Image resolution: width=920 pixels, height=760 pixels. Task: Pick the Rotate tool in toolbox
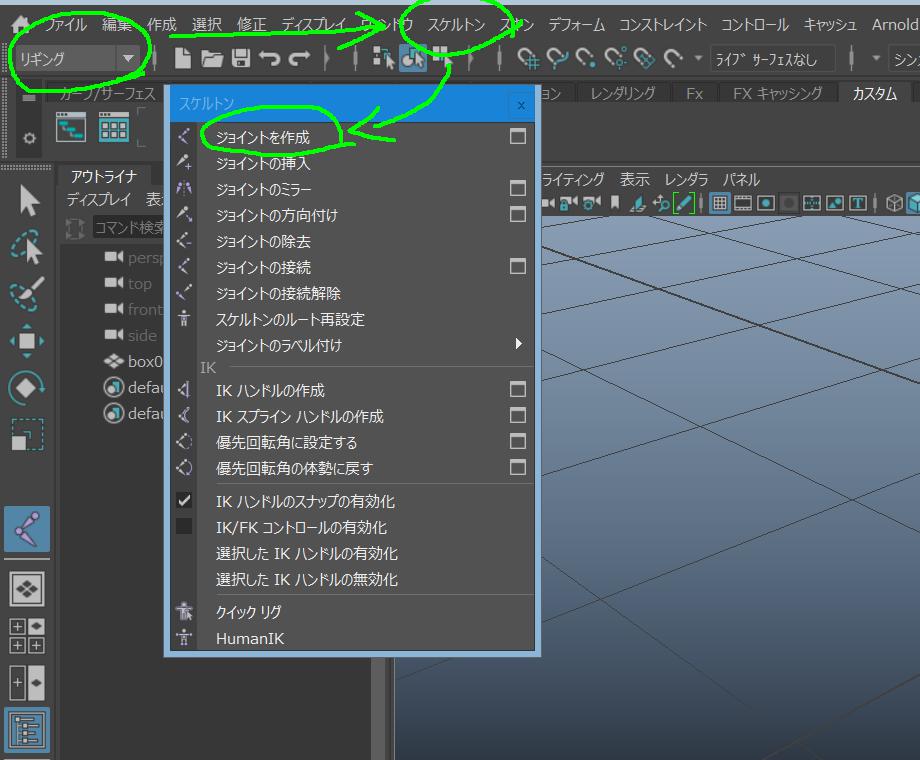[27, 387]
